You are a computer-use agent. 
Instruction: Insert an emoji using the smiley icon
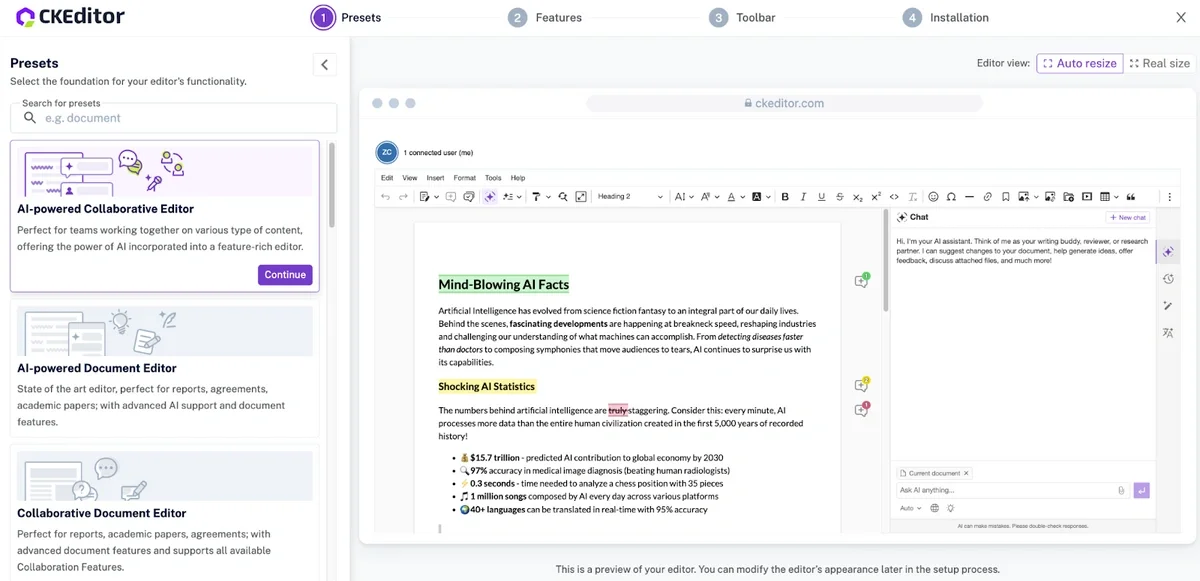(934, 197)
